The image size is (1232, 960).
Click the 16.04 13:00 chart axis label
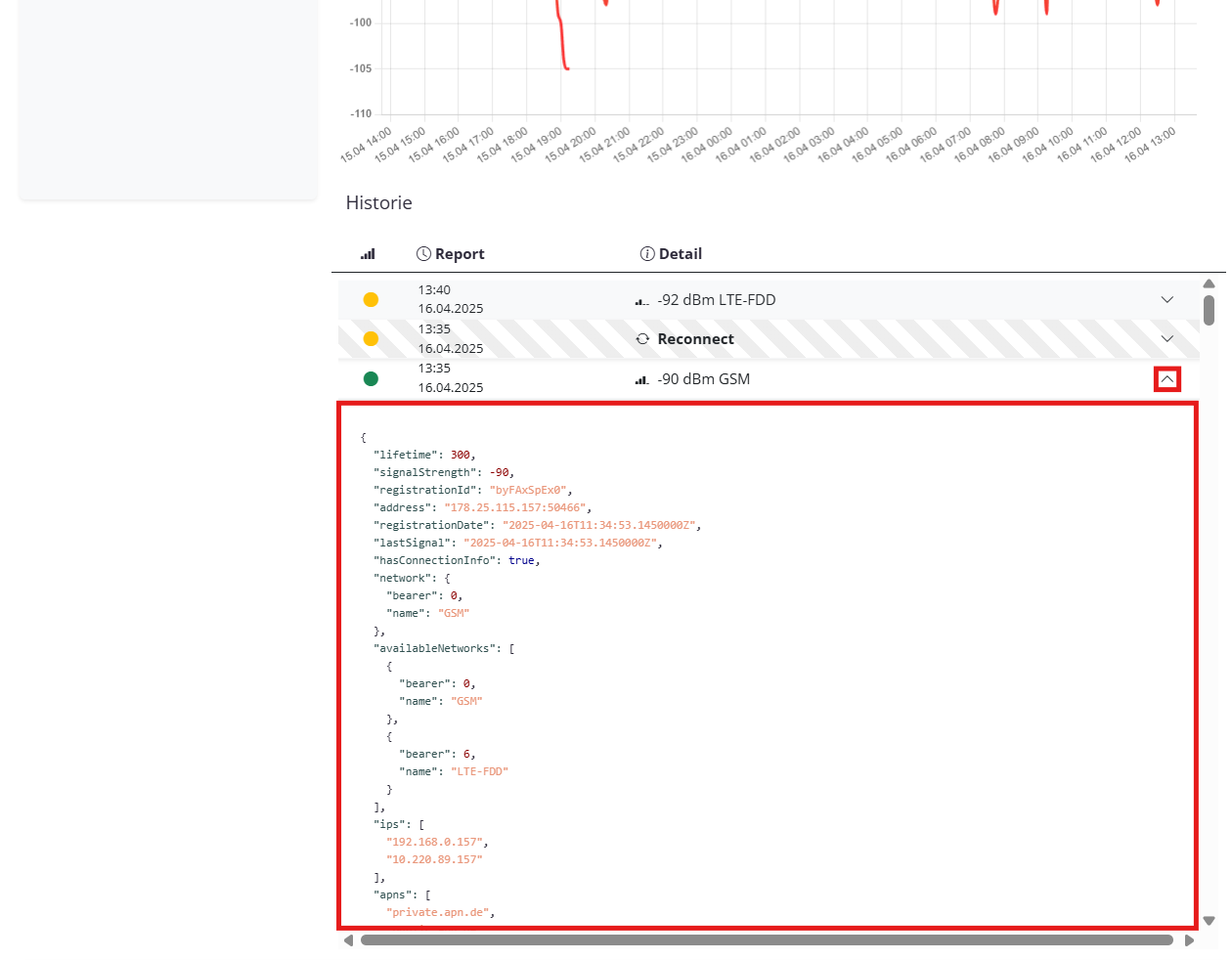tap(1151, 144)
